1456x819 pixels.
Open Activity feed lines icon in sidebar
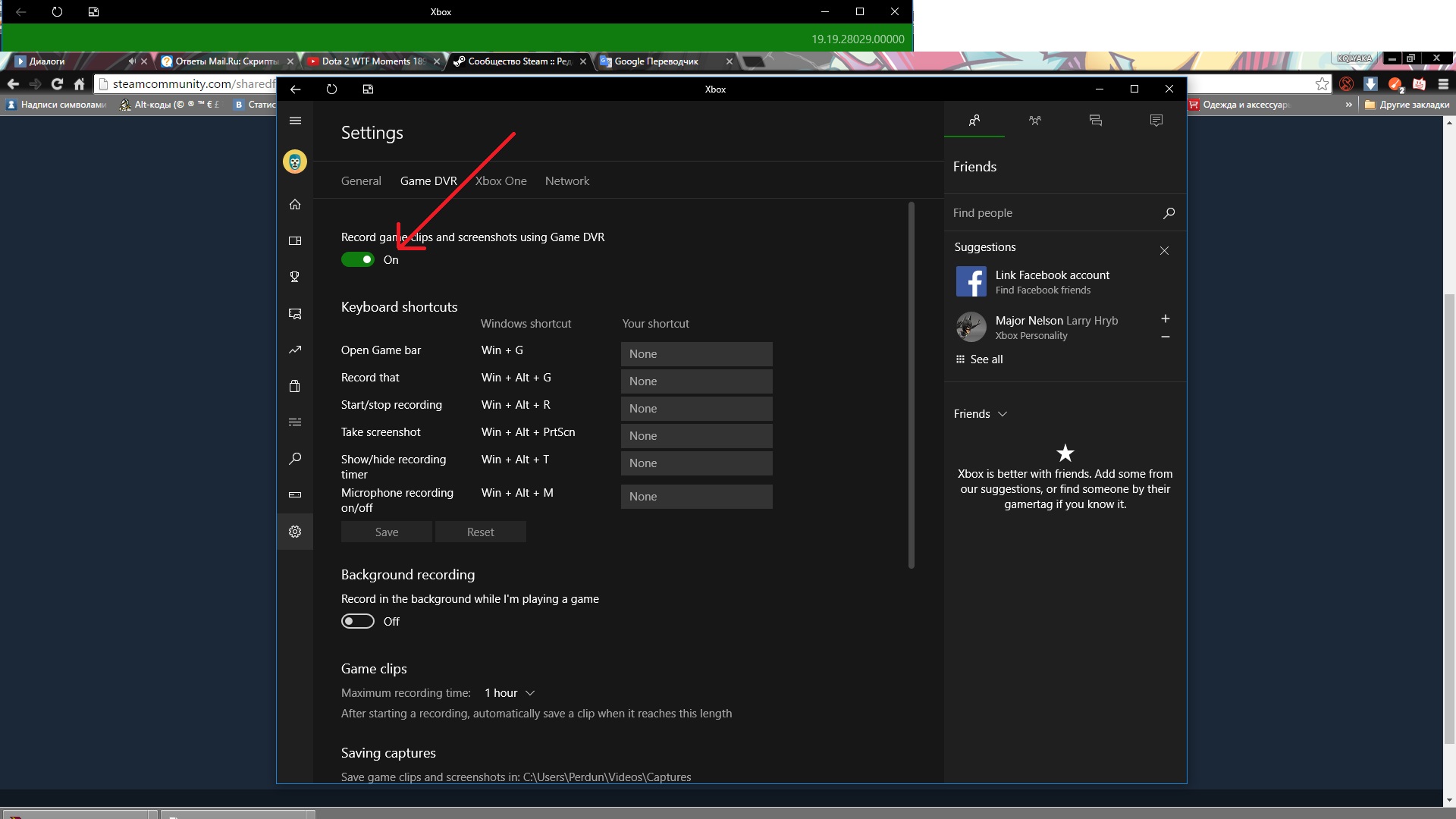[295, 422]
